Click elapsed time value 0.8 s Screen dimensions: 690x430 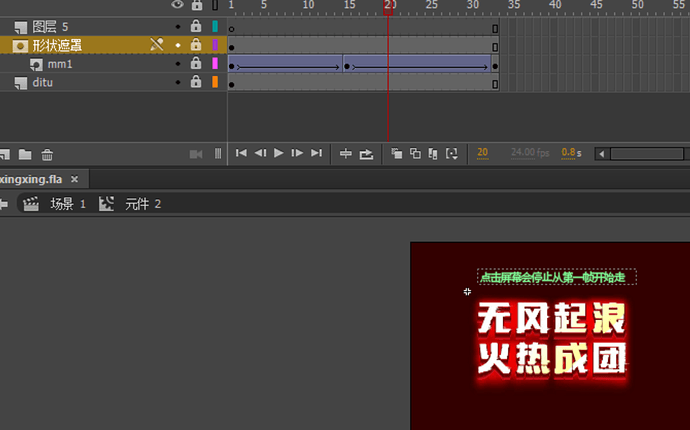571,152
